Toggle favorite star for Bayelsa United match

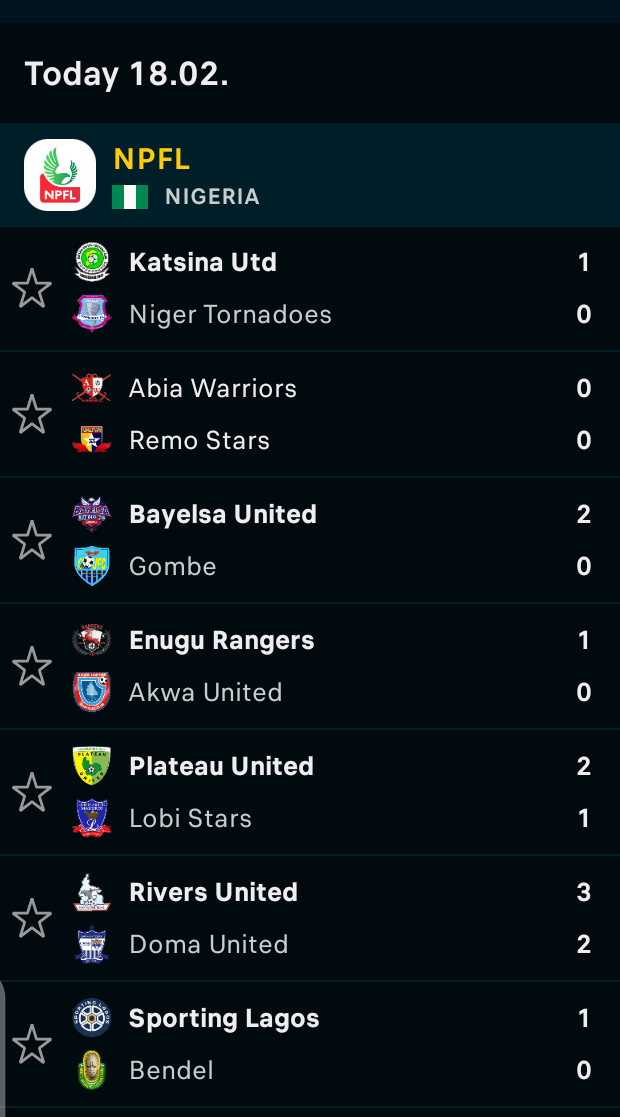(32, 540)
